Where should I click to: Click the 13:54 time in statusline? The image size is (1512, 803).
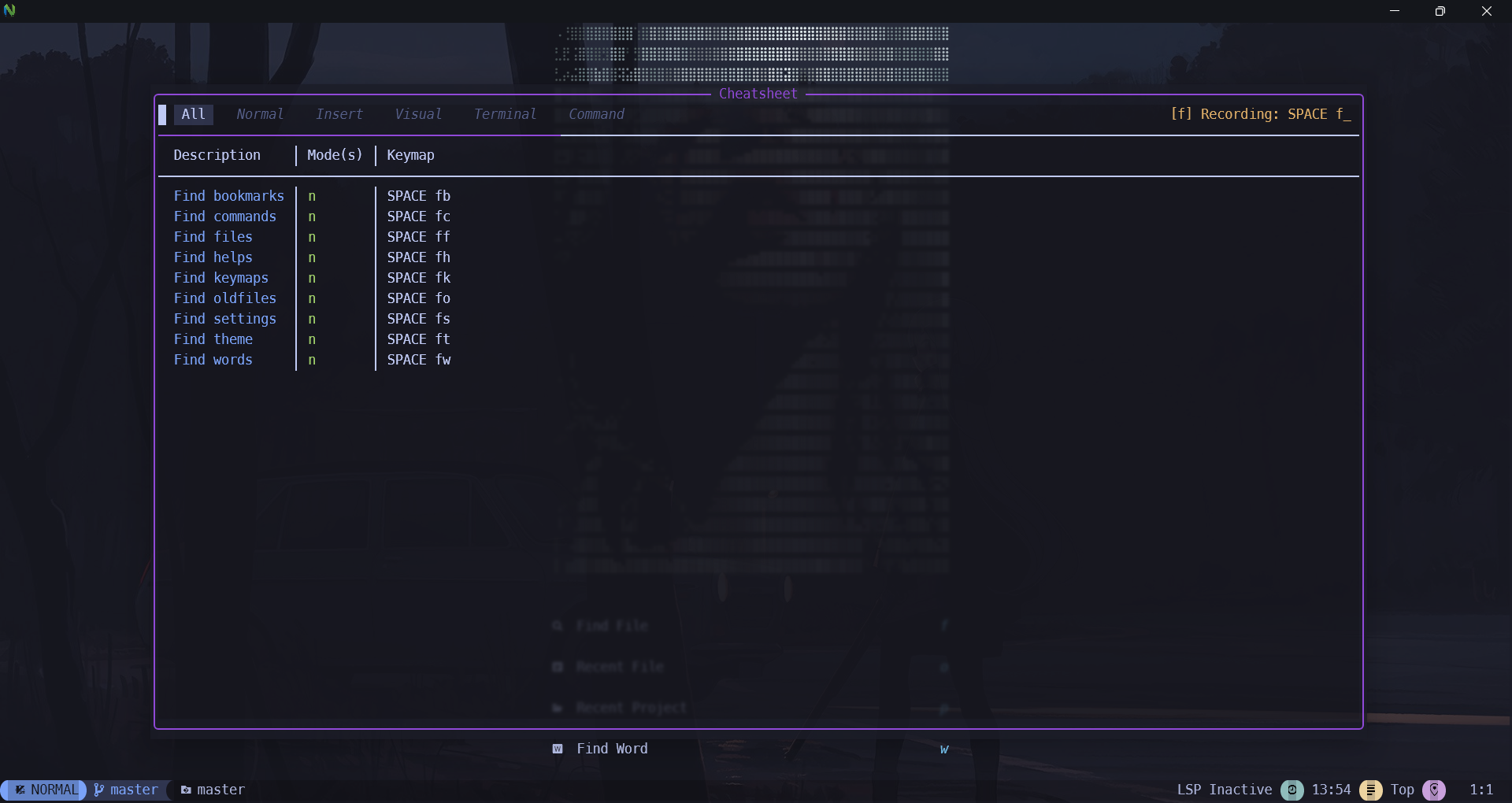click(1331, 790)
